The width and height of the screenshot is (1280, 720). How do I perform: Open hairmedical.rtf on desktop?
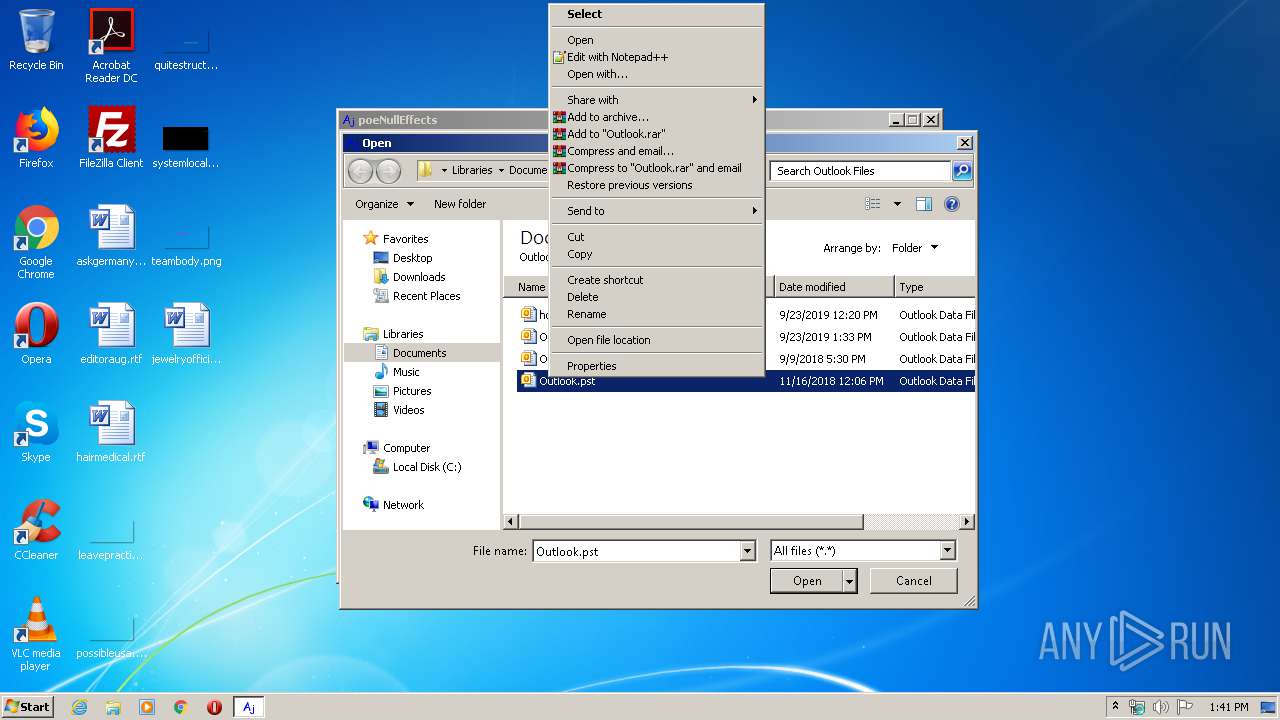pos(111,432)
